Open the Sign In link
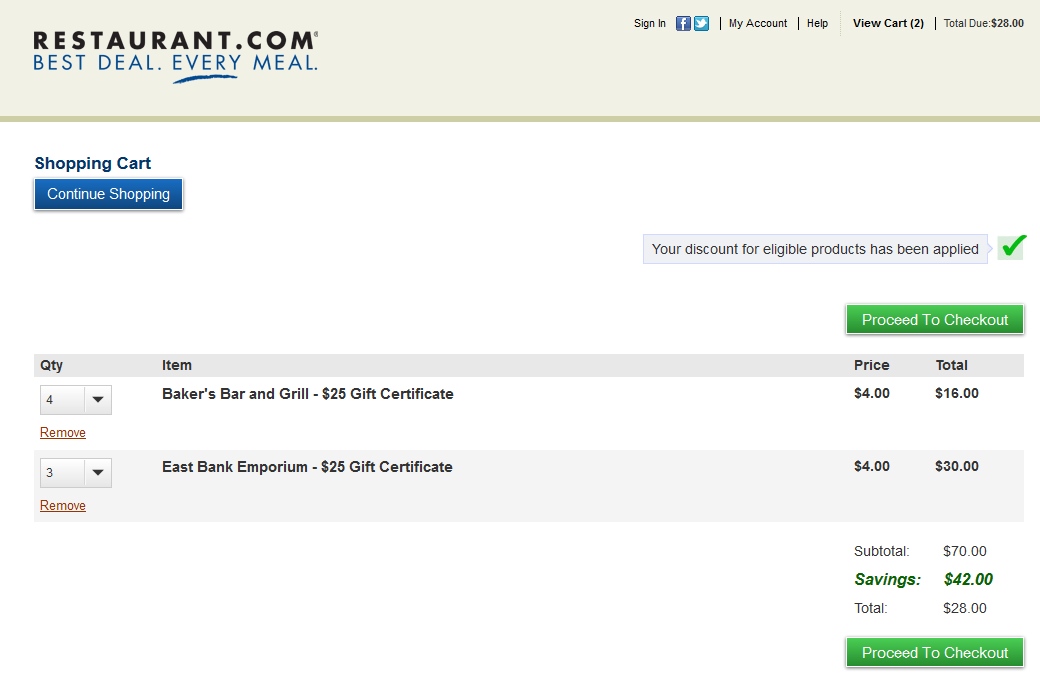The image size is (1040, 683). pyautogui.click(x=649, y=23)
